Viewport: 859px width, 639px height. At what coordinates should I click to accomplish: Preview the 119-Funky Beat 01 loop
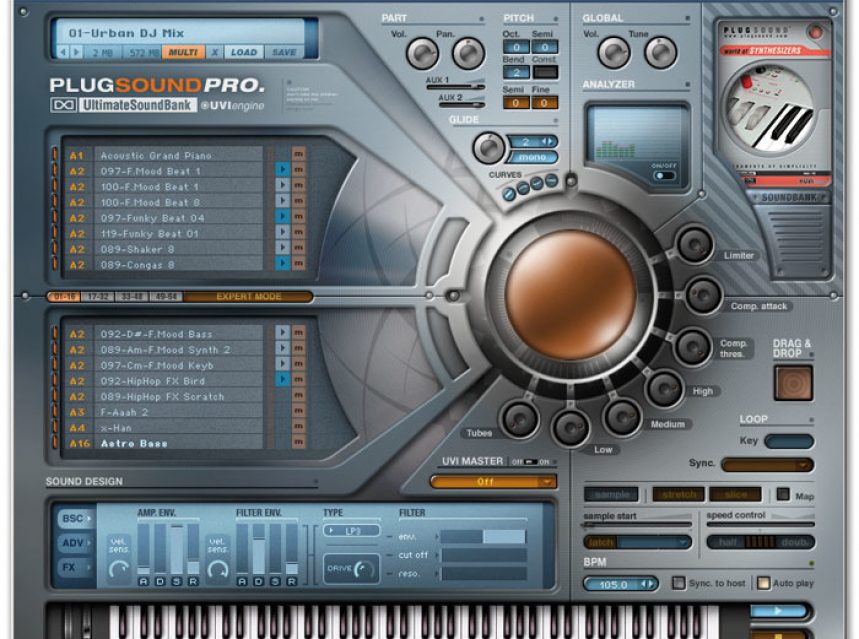click(282, 232)
